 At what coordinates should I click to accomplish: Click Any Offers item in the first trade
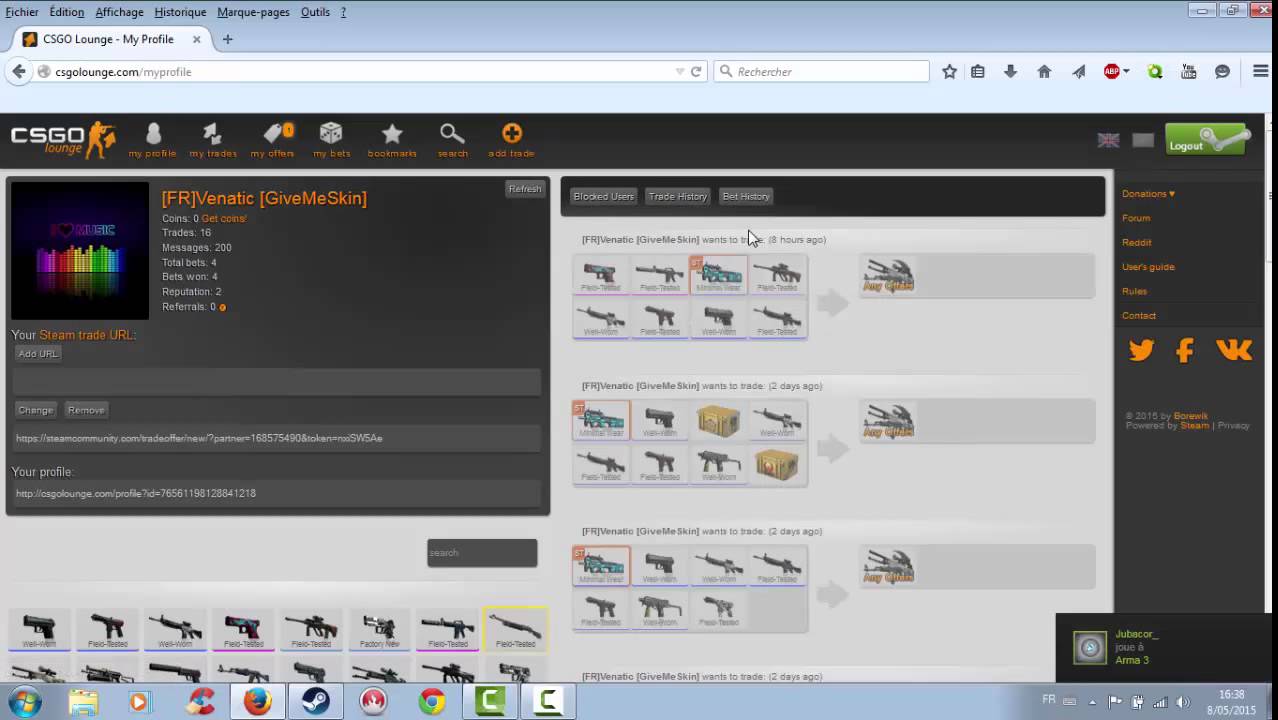[x=888, y=276]
